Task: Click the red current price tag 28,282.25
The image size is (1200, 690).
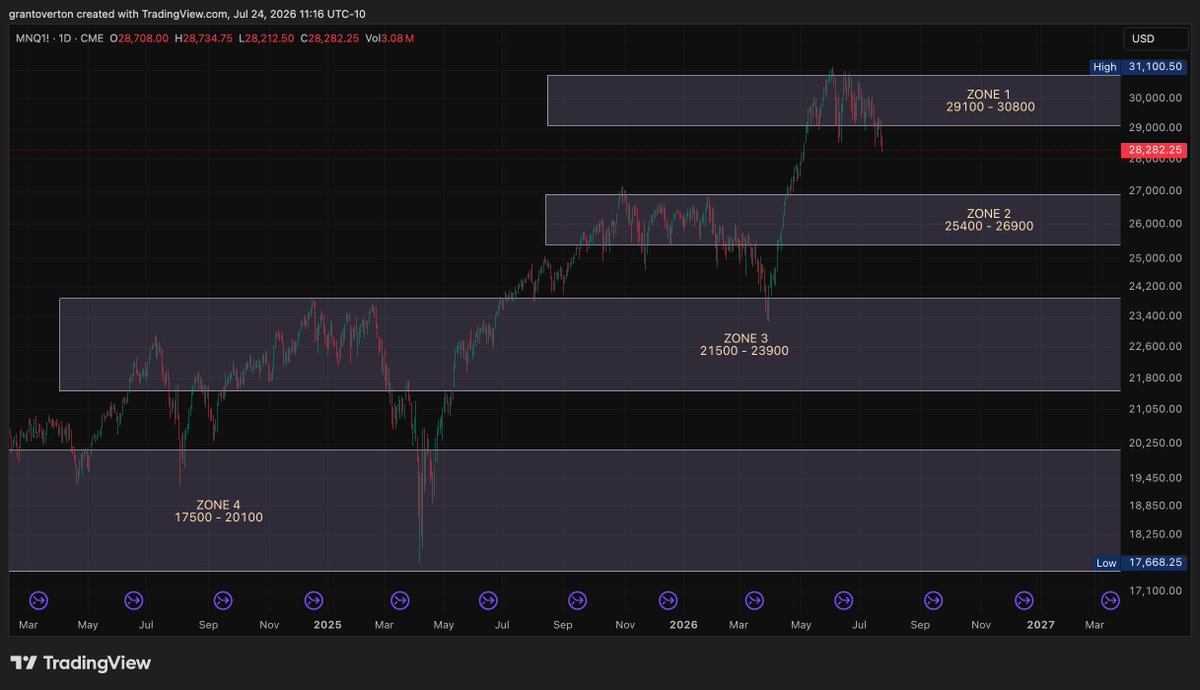Action: pos(1155,150)
